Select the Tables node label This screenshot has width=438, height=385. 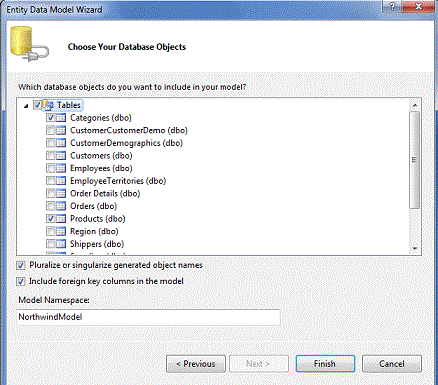(69, 105)
